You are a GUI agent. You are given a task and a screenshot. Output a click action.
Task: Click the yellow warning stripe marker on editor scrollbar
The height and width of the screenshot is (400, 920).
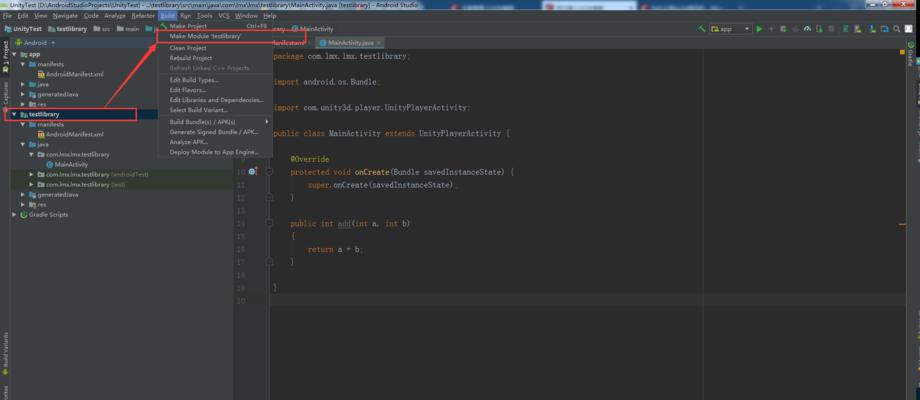(x=902, y=224)
